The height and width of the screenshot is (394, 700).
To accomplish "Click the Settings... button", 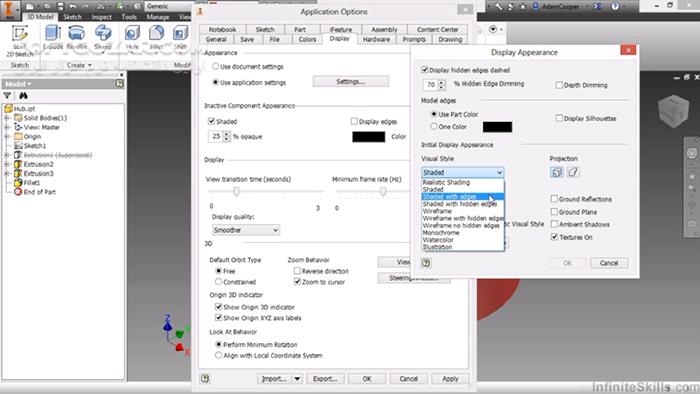I will pyautogui.click(x=350, y=82).
